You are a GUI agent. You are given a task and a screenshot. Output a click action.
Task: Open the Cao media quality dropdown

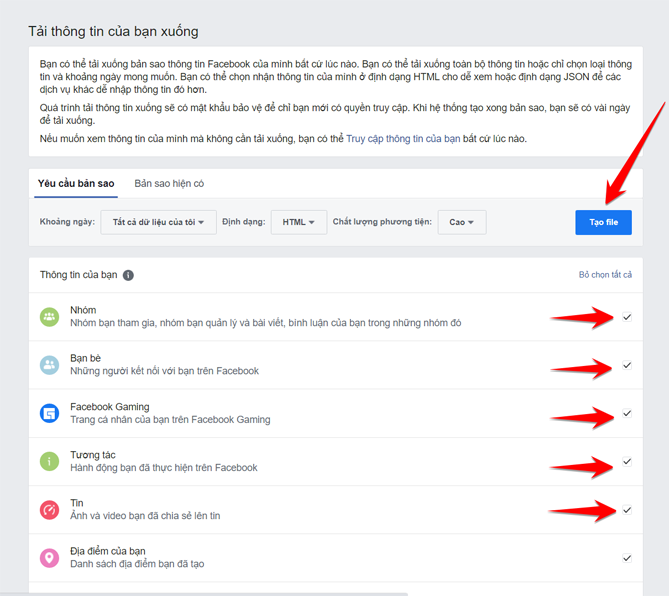(462, 222)
